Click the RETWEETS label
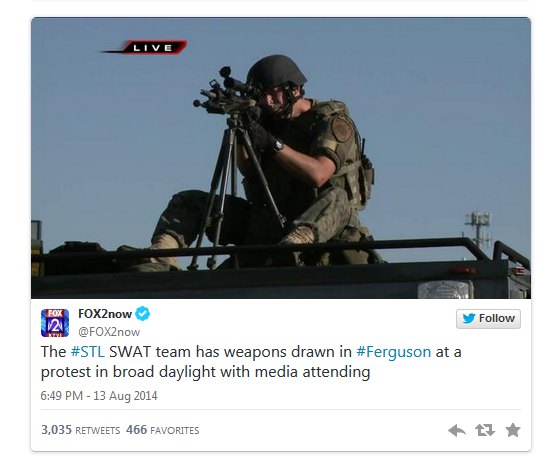 [x=98, y=431]
